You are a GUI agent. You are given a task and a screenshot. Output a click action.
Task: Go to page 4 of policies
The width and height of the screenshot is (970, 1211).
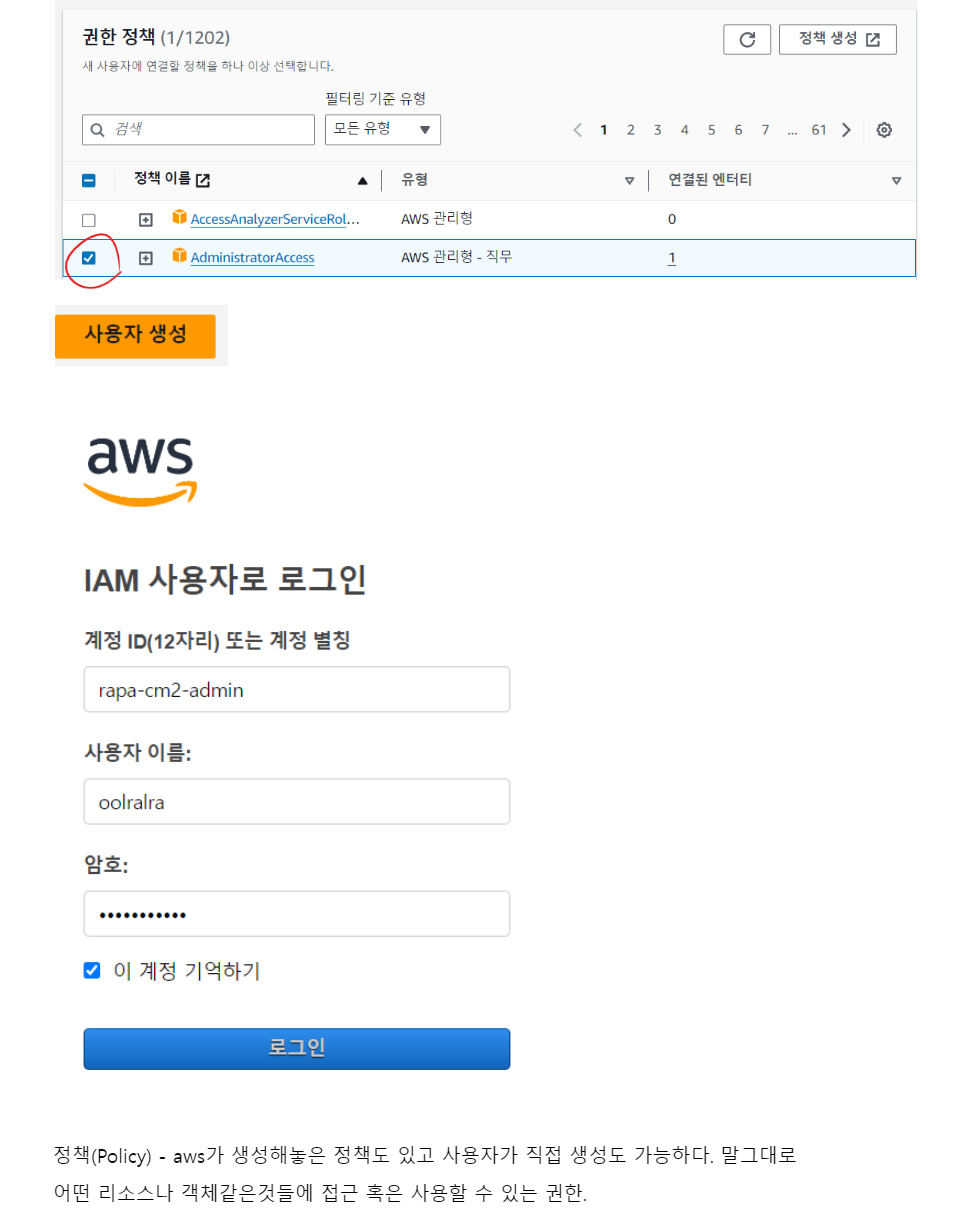pos(685,130)
